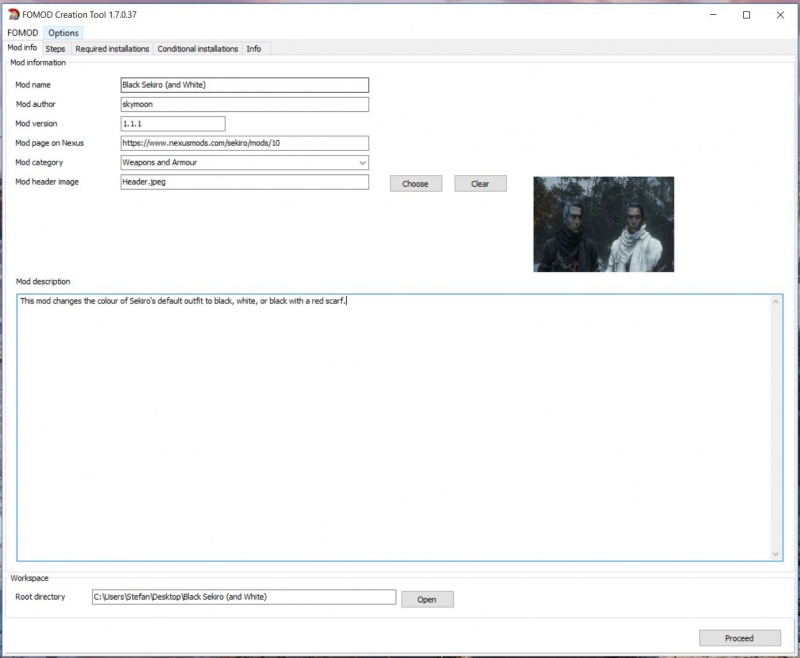Open the Conditional installations tab
Image resolution: width=800 pixels, height=658 pixels.
197,49
